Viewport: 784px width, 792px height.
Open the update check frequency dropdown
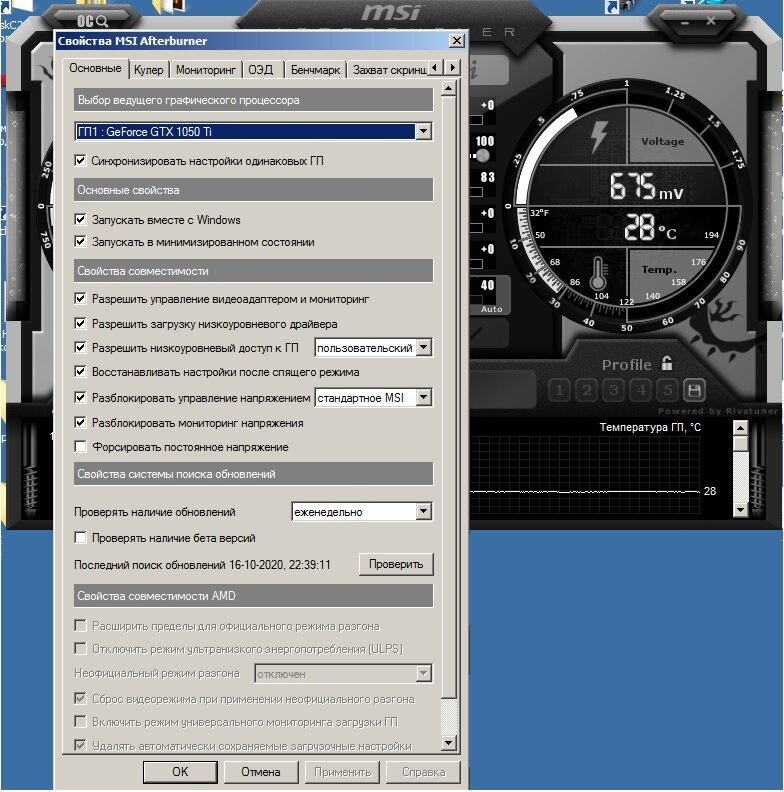(424, 512)
